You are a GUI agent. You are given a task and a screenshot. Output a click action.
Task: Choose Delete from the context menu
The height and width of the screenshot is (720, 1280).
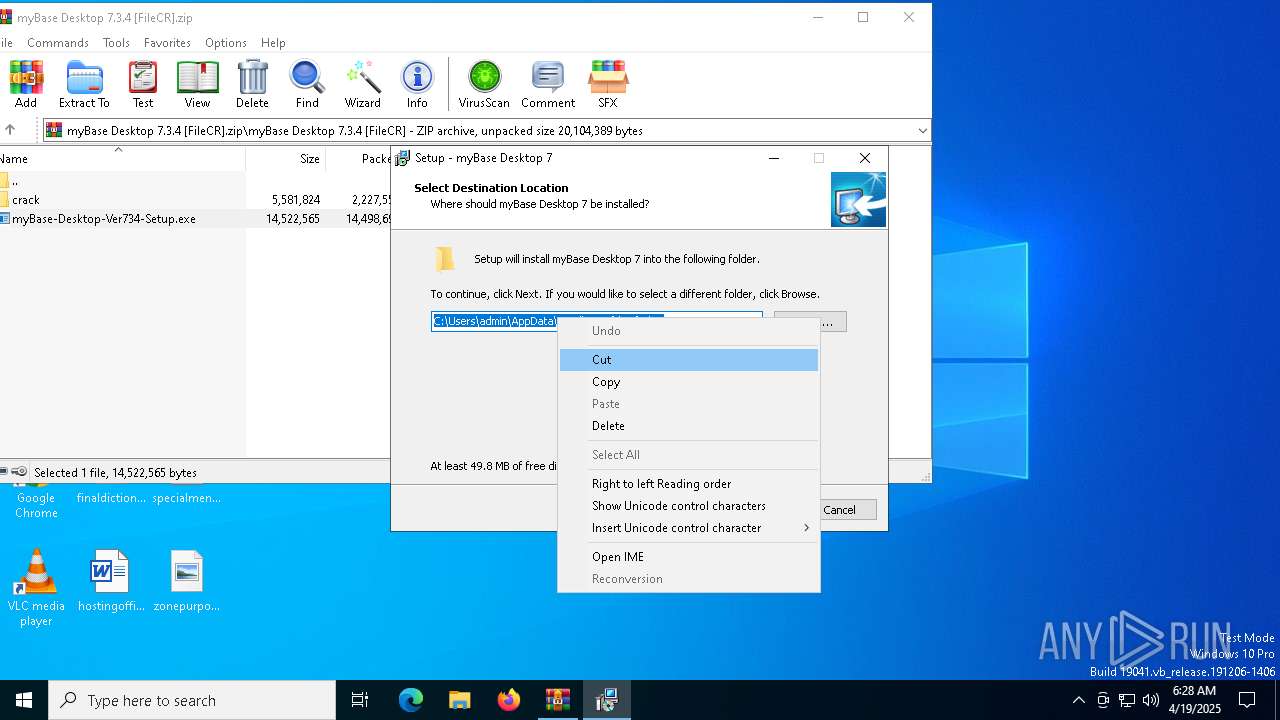point(688,426)
